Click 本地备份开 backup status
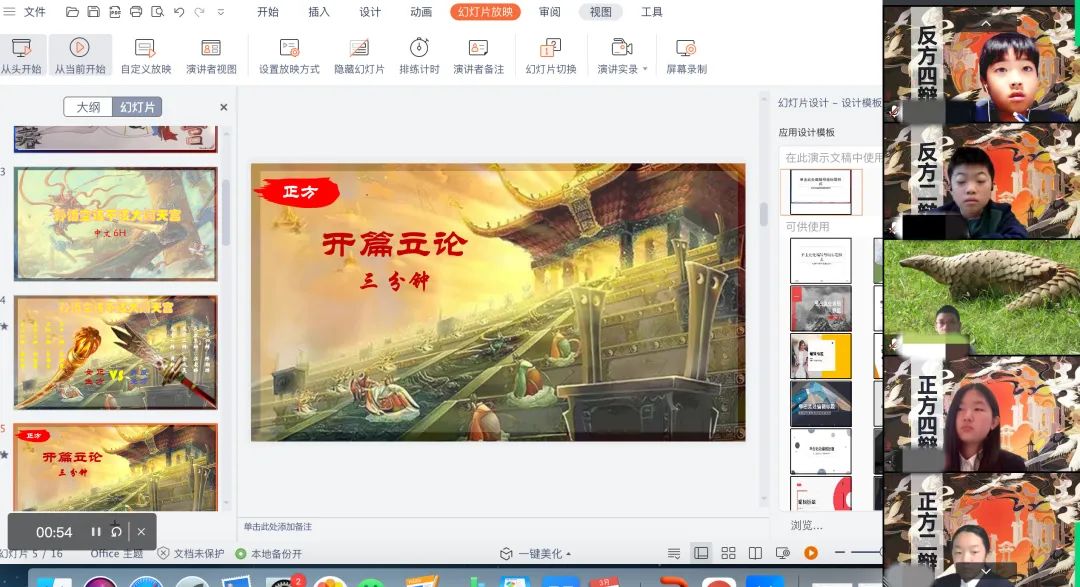The image size is (1080, 587). click(x=269, y=553)
